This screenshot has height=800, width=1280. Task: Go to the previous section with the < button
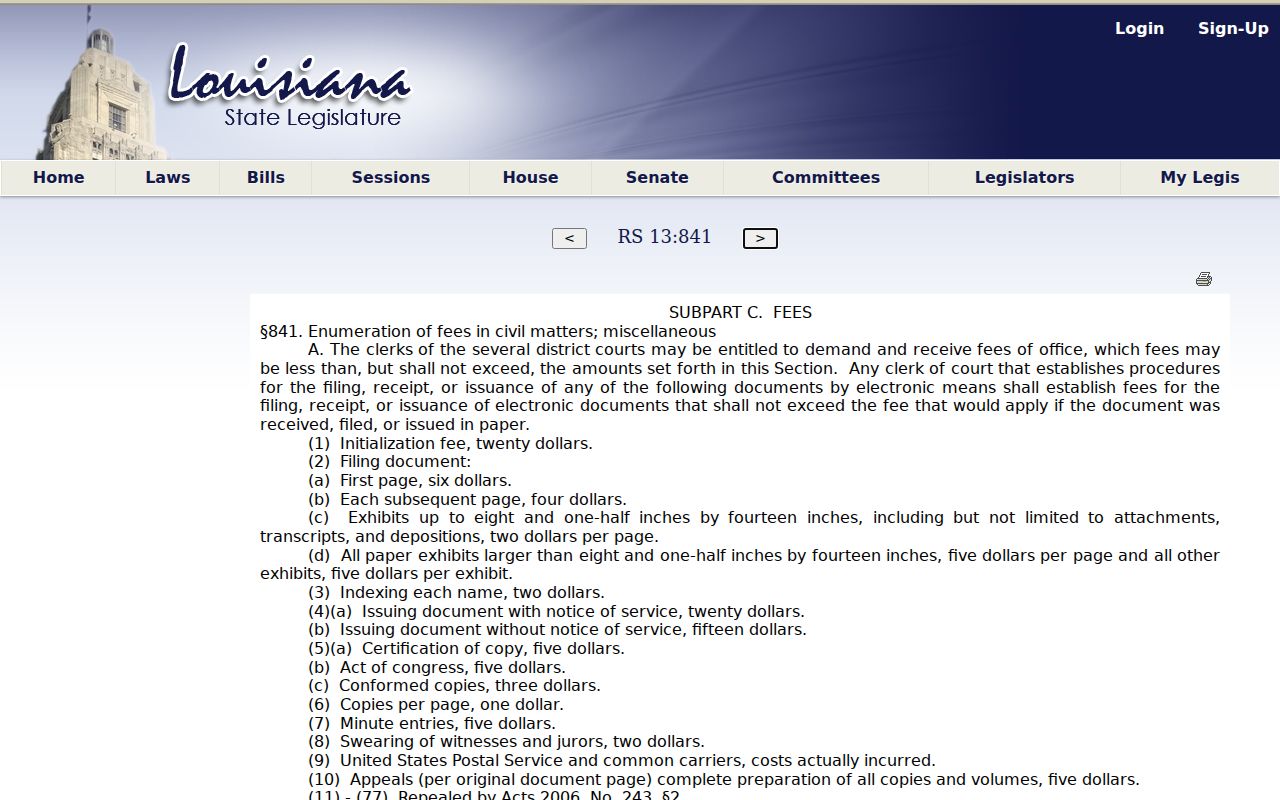coord(569,238)
